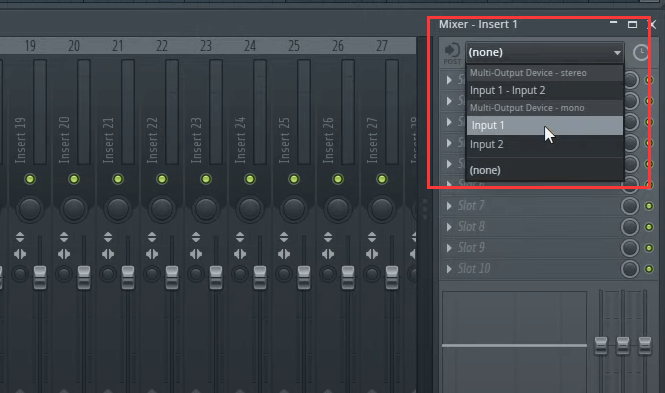665x393 pixels.
Task: Click the Slot 9 mix level knob
Action: click(x=630, y=248)
